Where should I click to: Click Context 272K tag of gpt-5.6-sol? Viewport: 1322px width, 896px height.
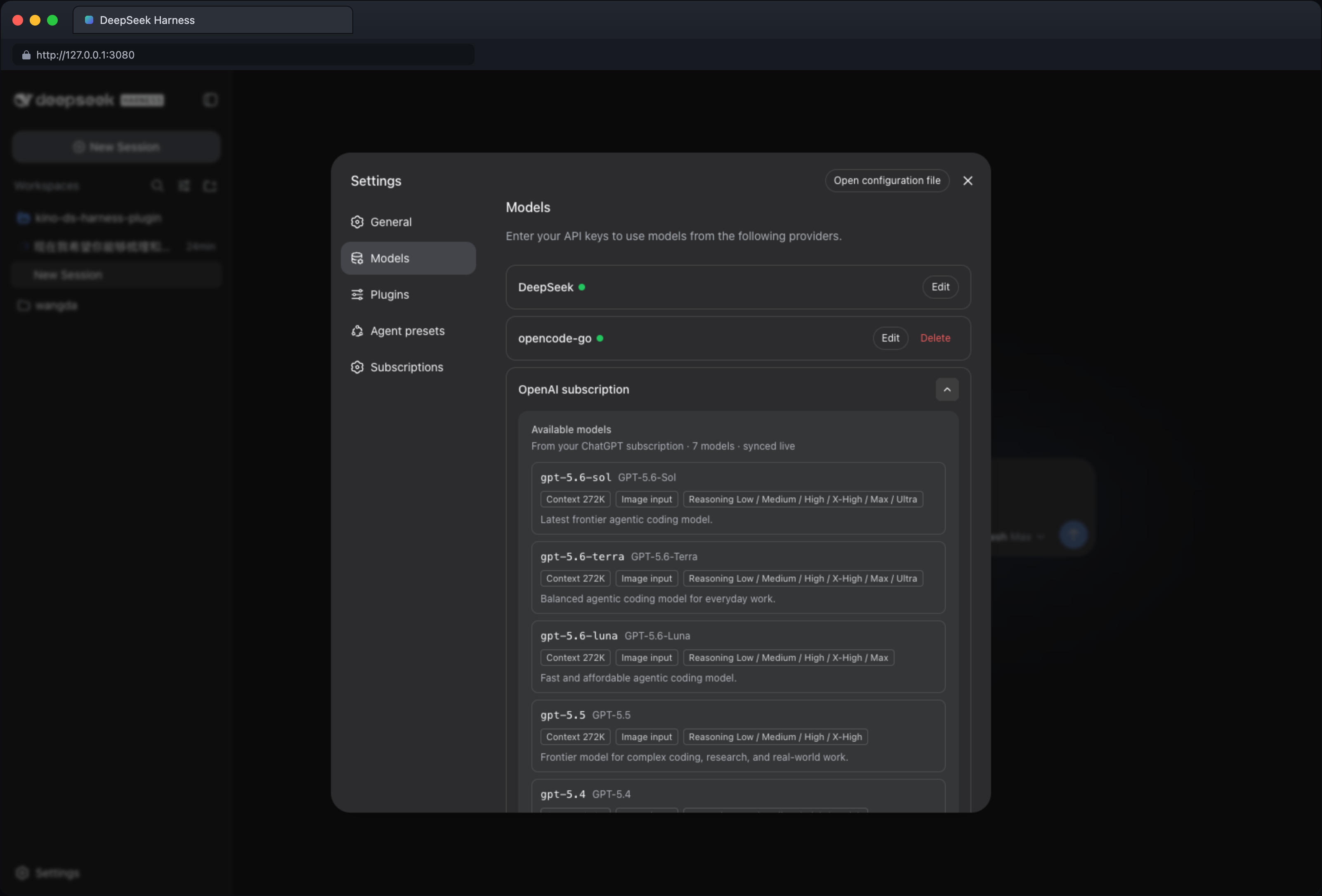point(576,500)
